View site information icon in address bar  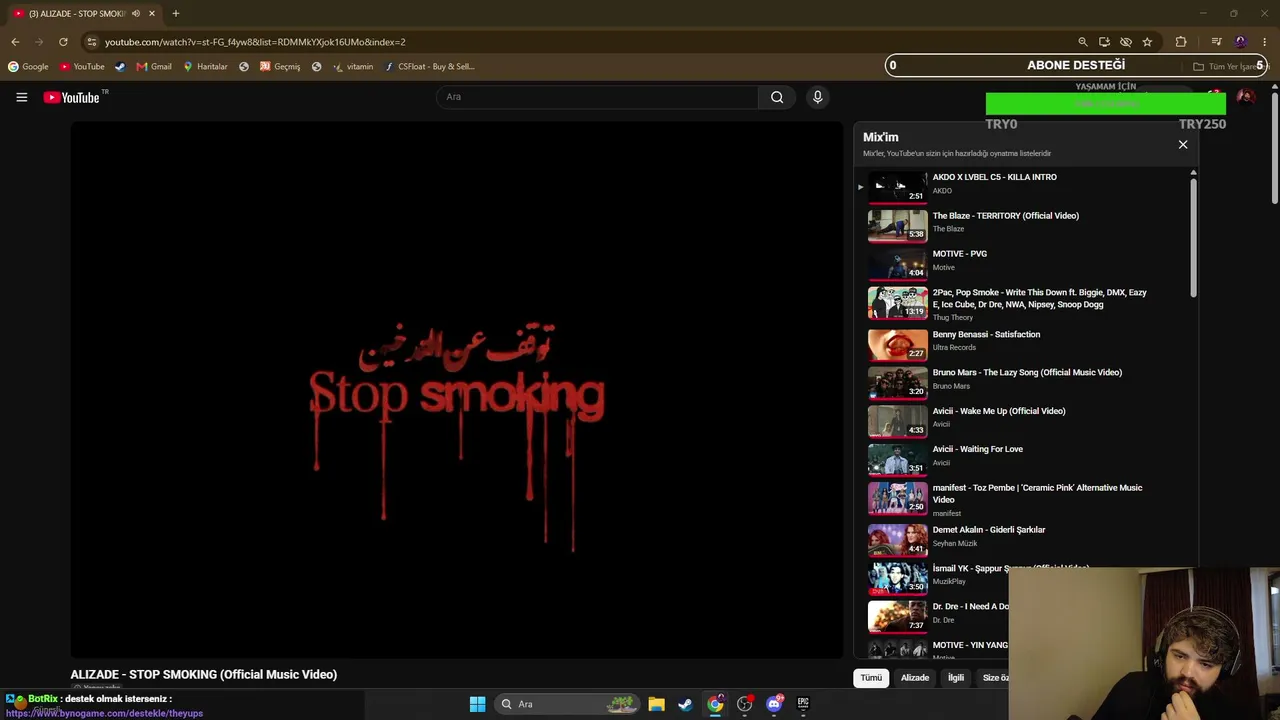91,42
